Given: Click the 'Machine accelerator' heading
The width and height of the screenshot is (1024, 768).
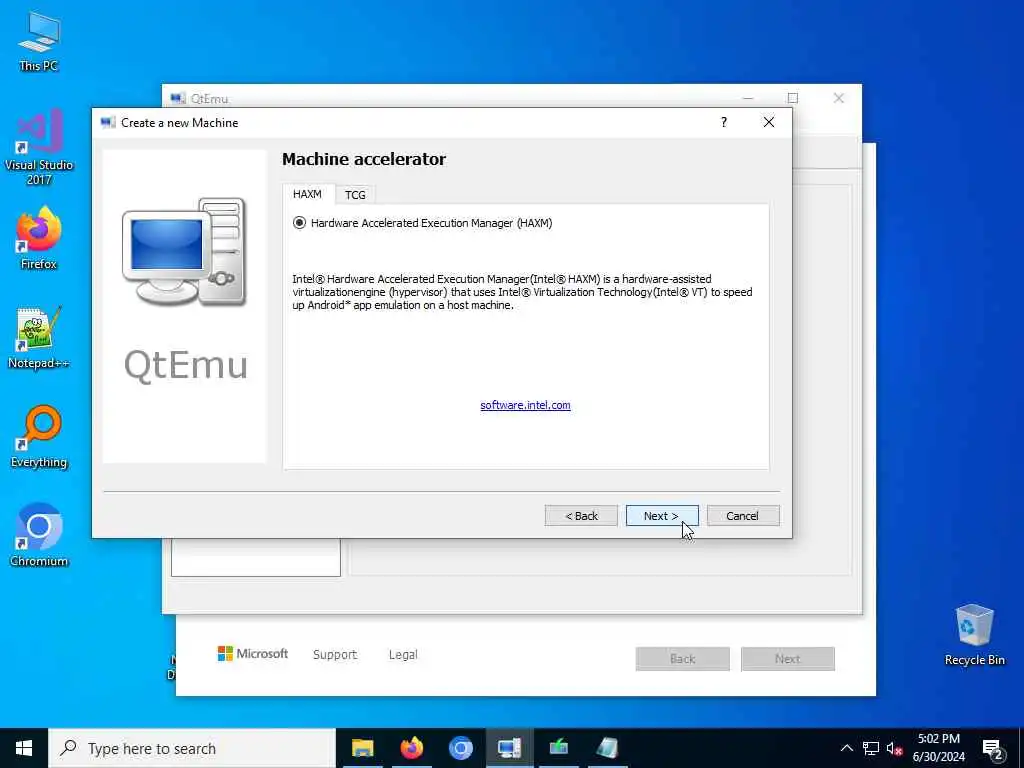Looking at the screenshot, I should point(364,159).
